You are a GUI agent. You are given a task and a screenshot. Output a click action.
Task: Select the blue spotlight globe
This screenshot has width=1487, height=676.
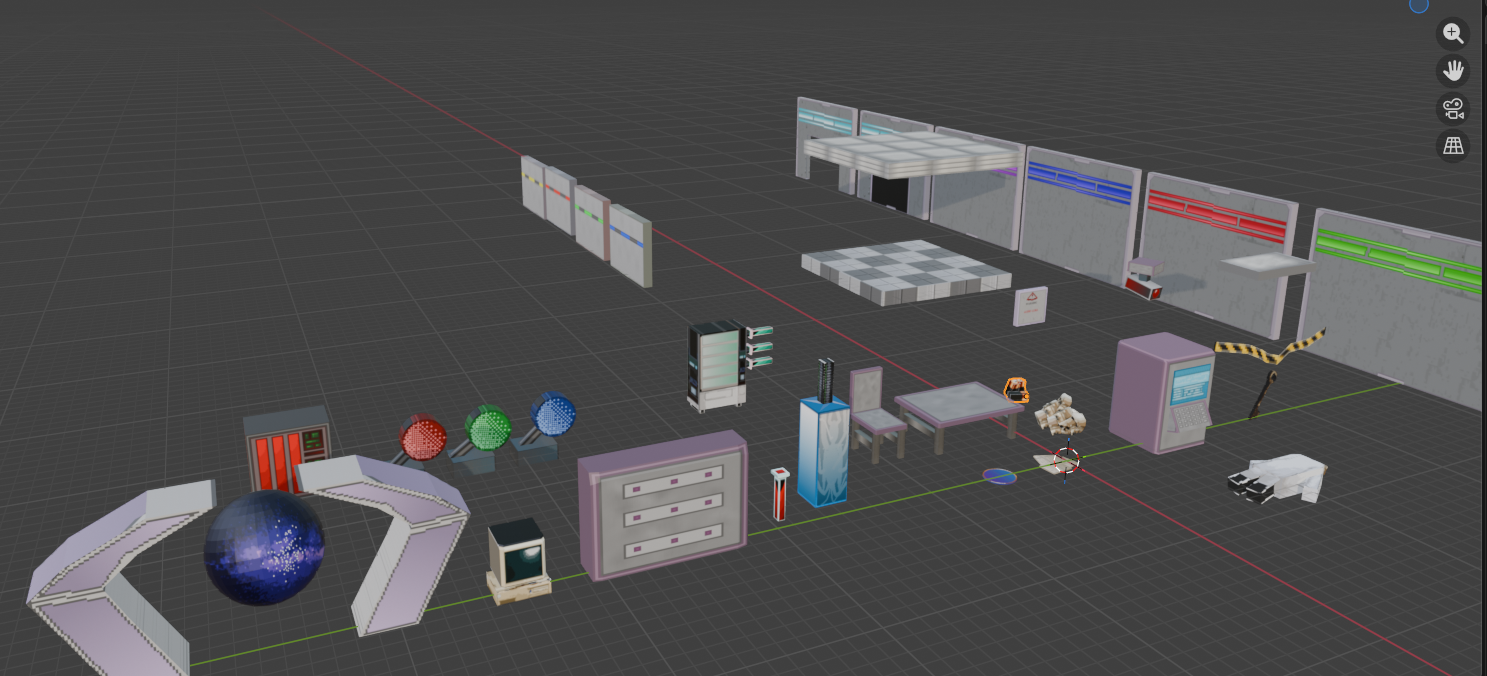(553, 415)
